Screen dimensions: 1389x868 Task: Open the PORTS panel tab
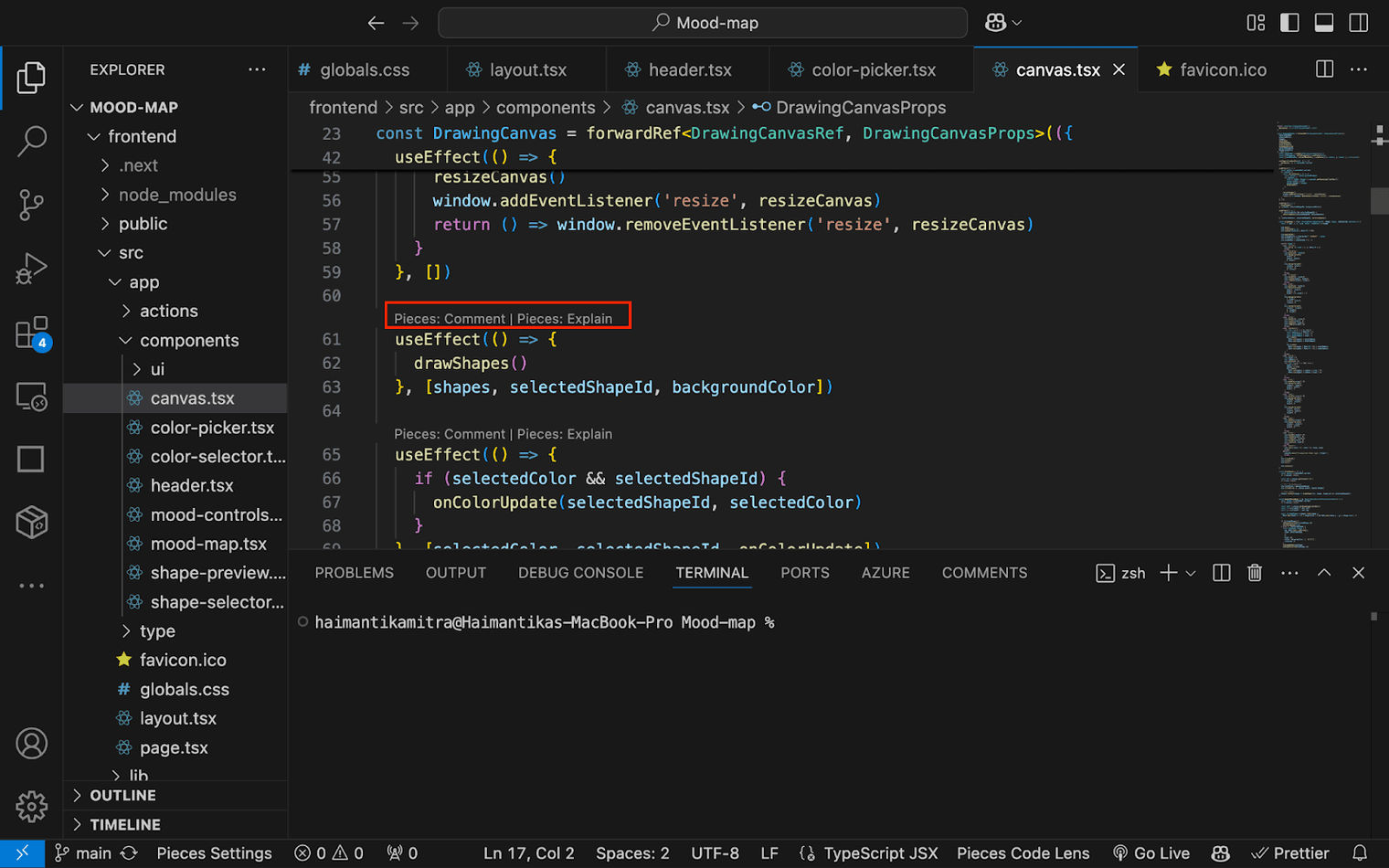point(805,573)
